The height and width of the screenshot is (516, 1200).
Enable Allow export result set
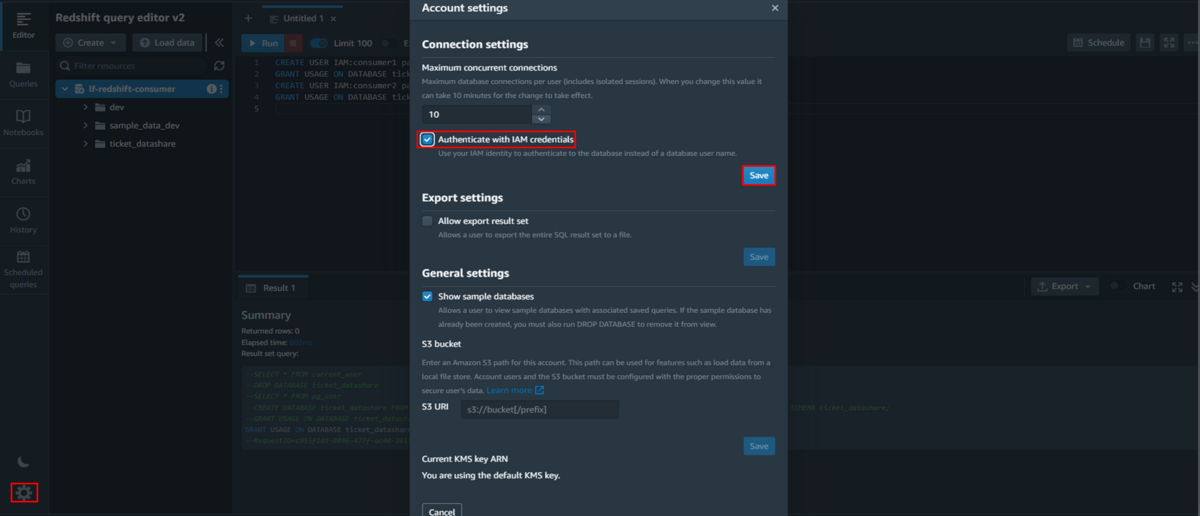(x=427, y=221)
